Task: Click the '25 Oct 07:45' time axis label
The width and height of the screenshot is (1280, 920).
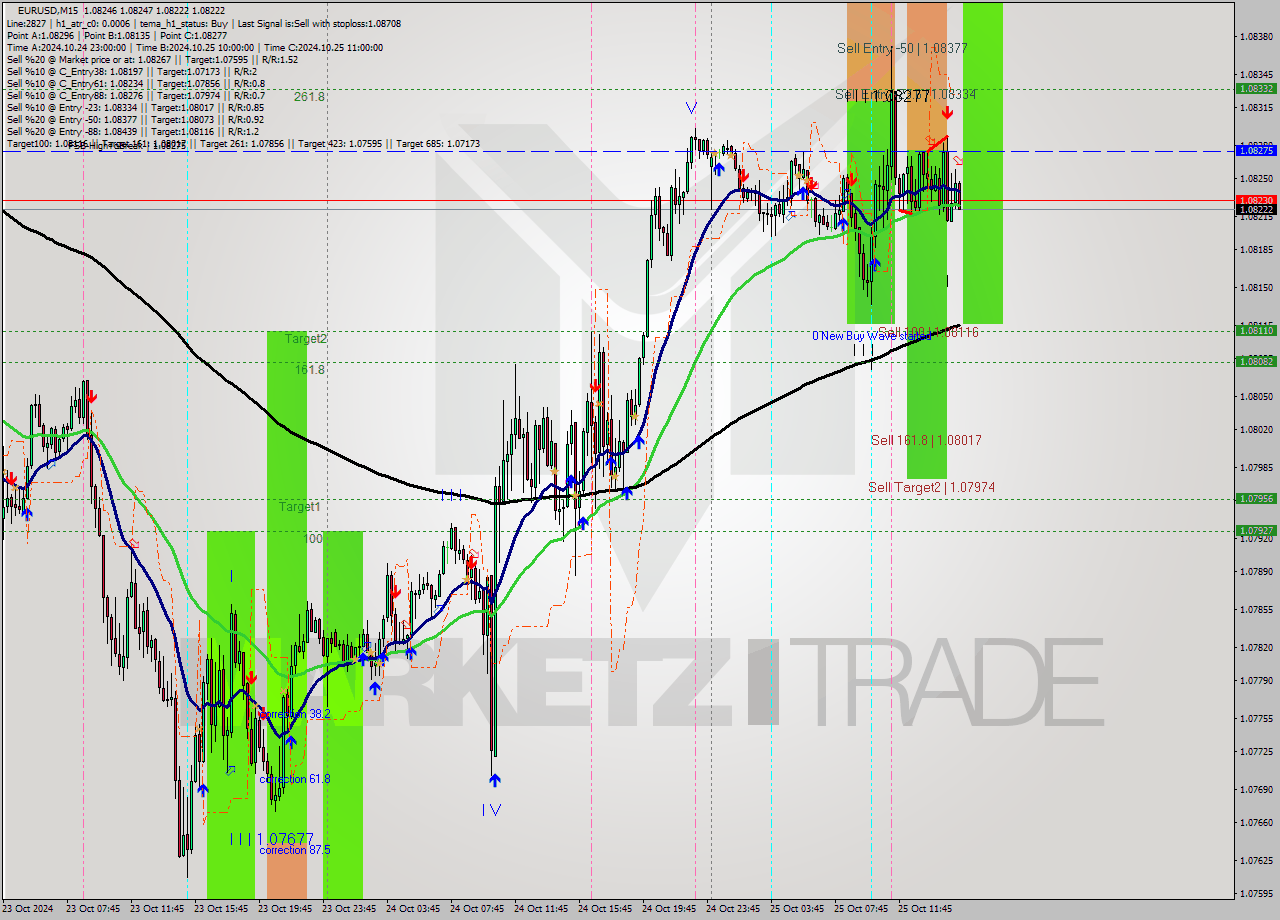Action: pos(861,909)
